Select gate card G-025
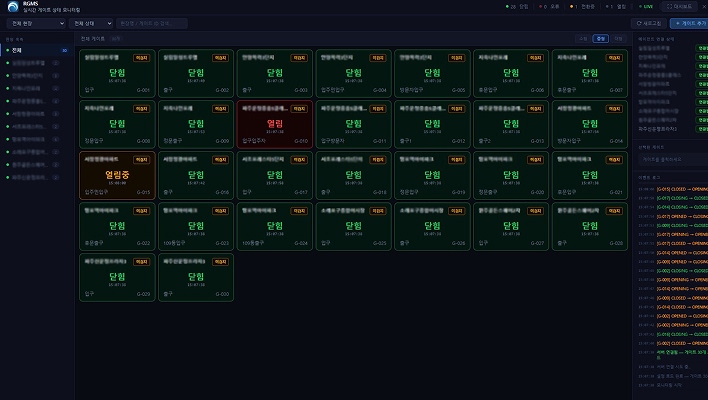The width and height of the screenshot is (708, 400). (354, 227)
